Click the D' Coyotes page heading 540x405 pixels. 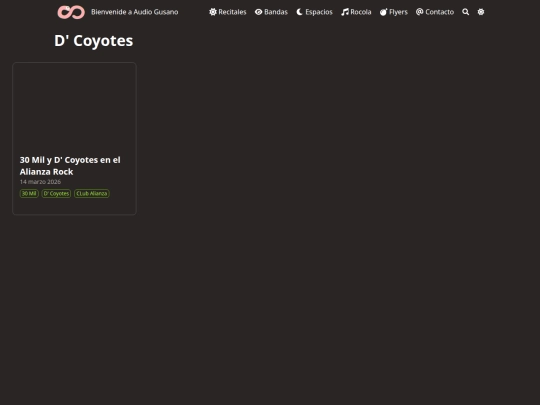point(94,41)
